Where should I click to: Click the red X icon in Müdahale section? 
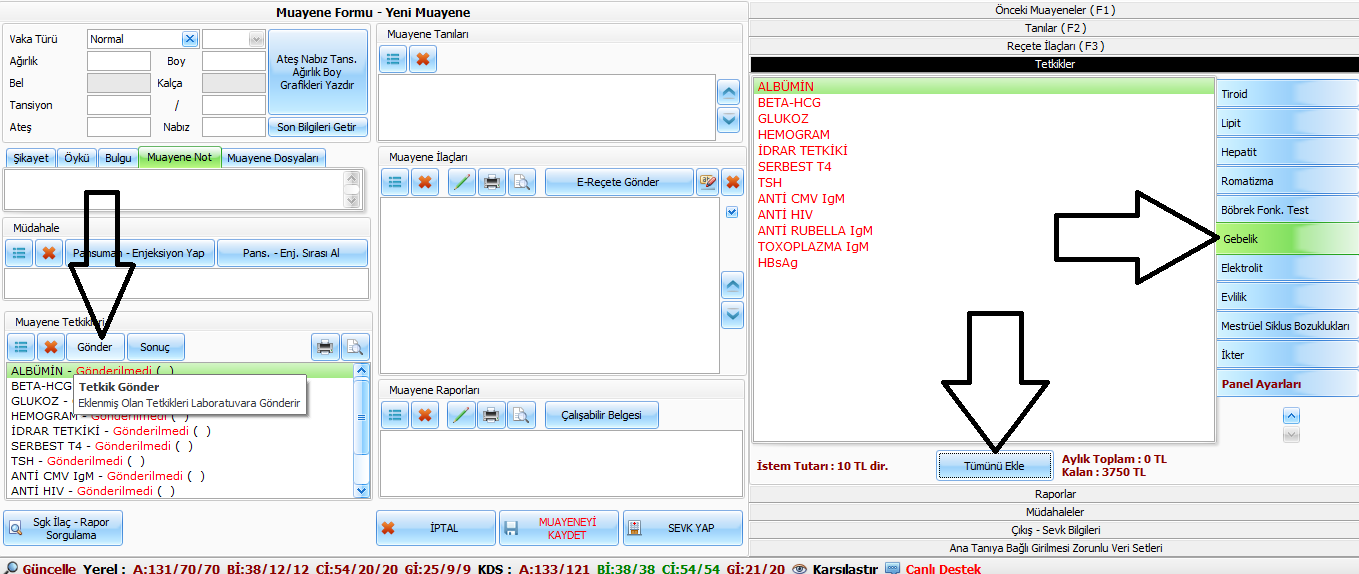[49, 253]
